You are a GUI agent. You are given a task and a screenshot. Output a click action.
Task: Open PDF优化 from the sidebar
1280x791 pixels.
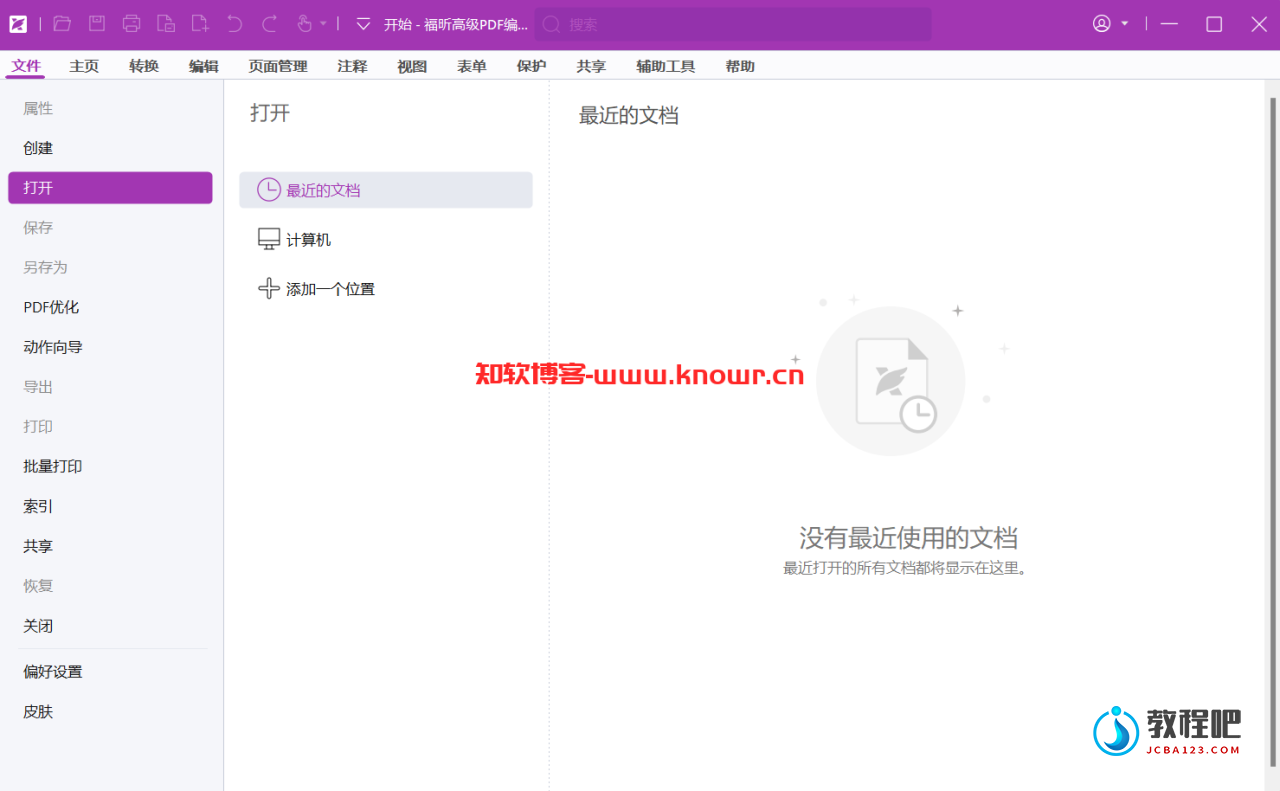click(x=110, y=307)
